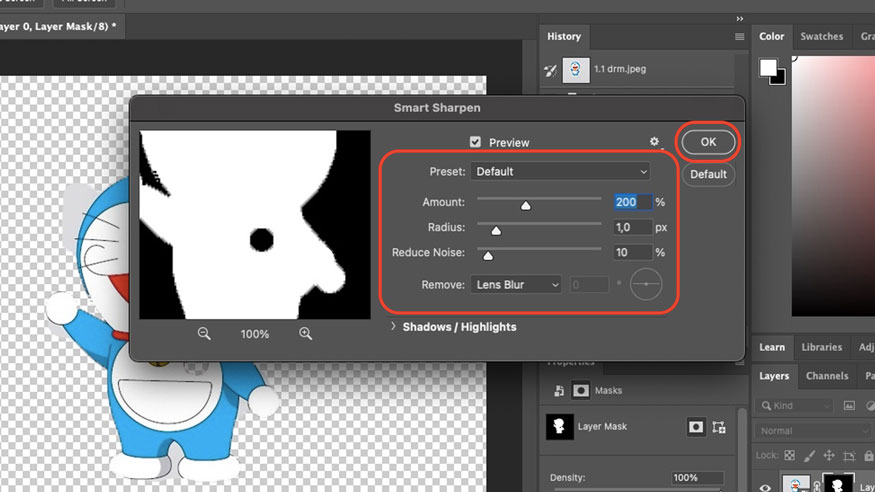Open the Remove Lens Blur dropdown
The height and width of the screenshot is (492, 875).
[x=515, y=285]
